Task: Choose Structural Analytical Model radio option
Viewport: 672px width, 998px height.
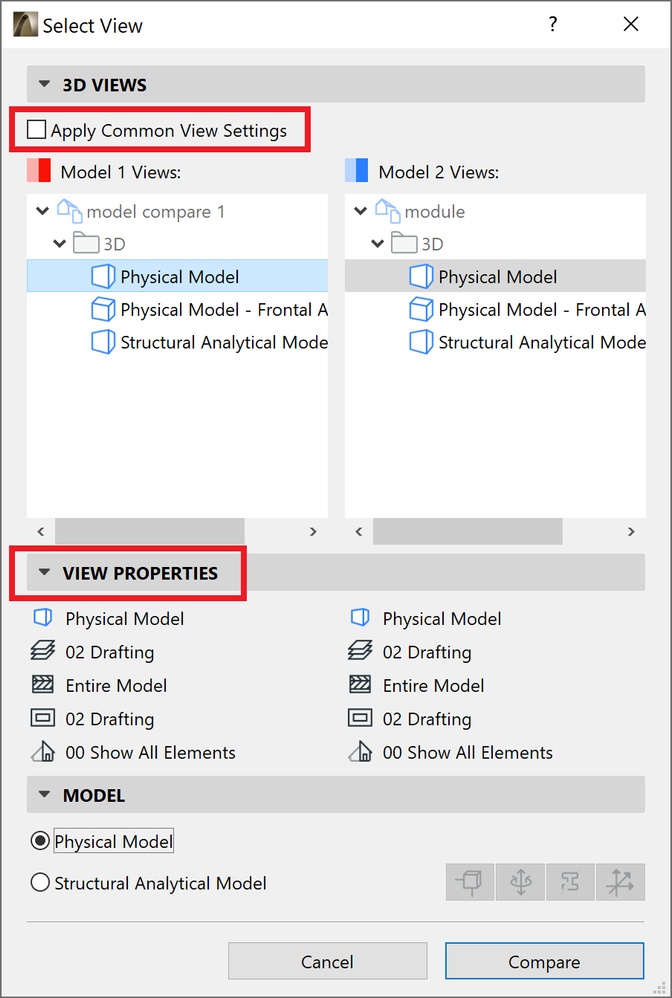Action: [x=40, y=883]
